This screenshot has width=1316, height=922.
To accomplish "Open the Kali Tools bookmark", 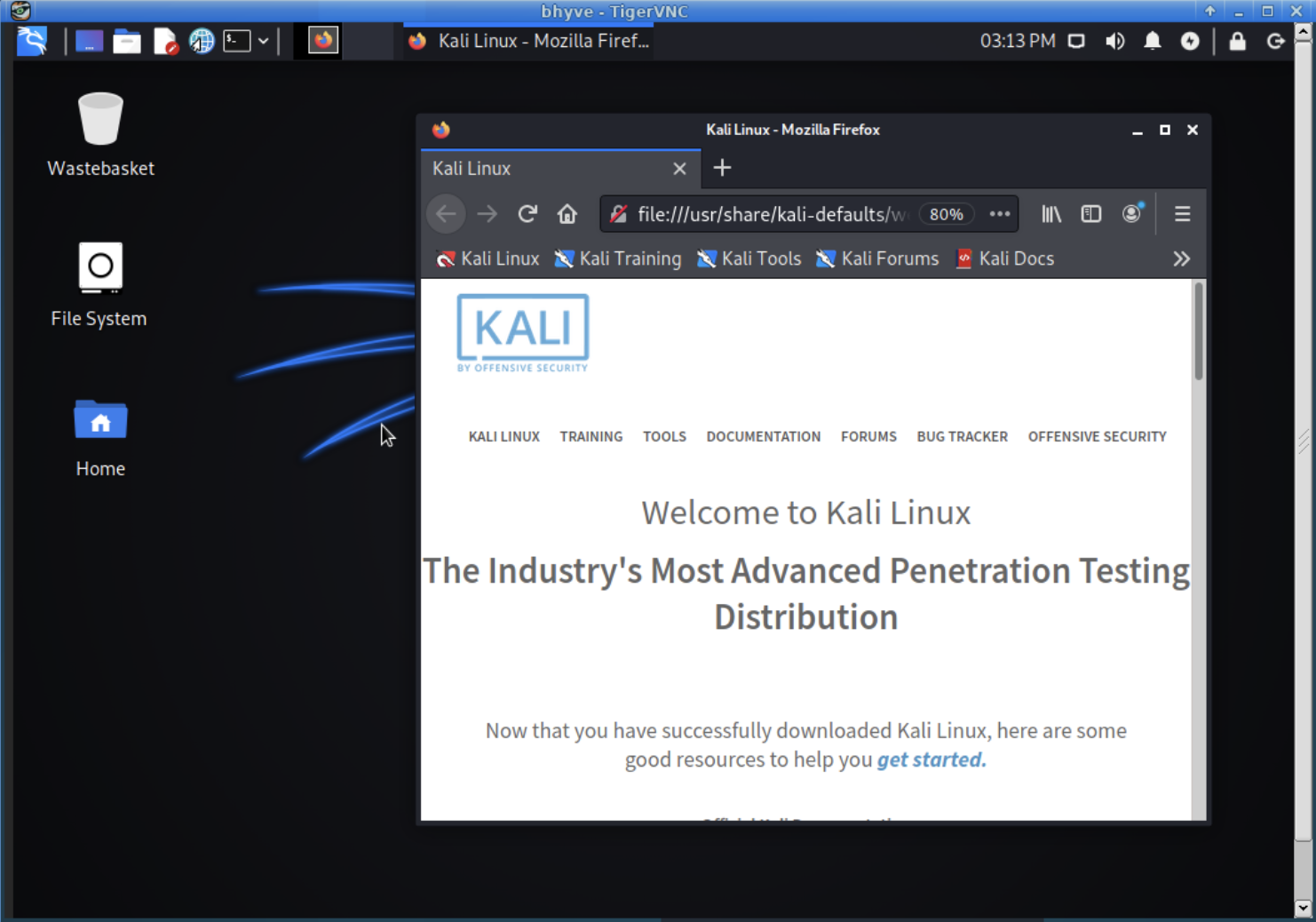I will click(x=749, y=258).
